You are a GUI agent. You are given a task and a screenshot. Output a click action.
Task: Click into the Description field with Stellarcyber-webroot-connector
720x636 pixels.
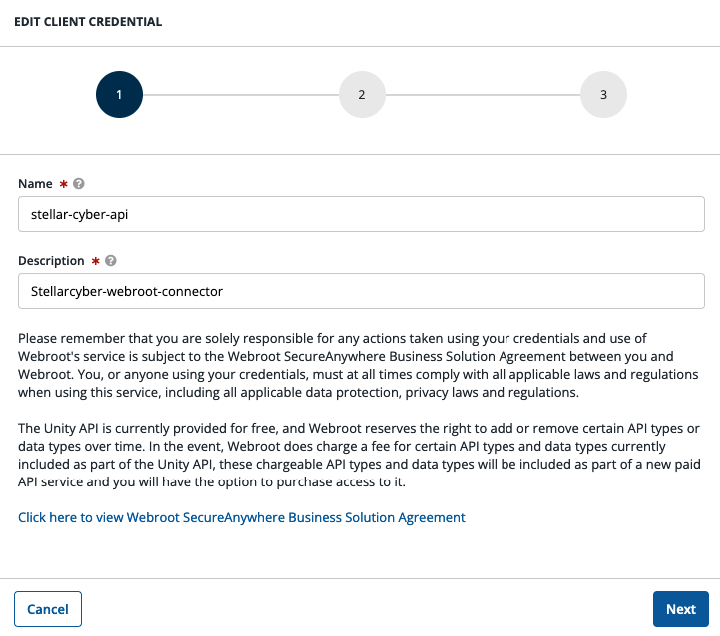(361, 291)
